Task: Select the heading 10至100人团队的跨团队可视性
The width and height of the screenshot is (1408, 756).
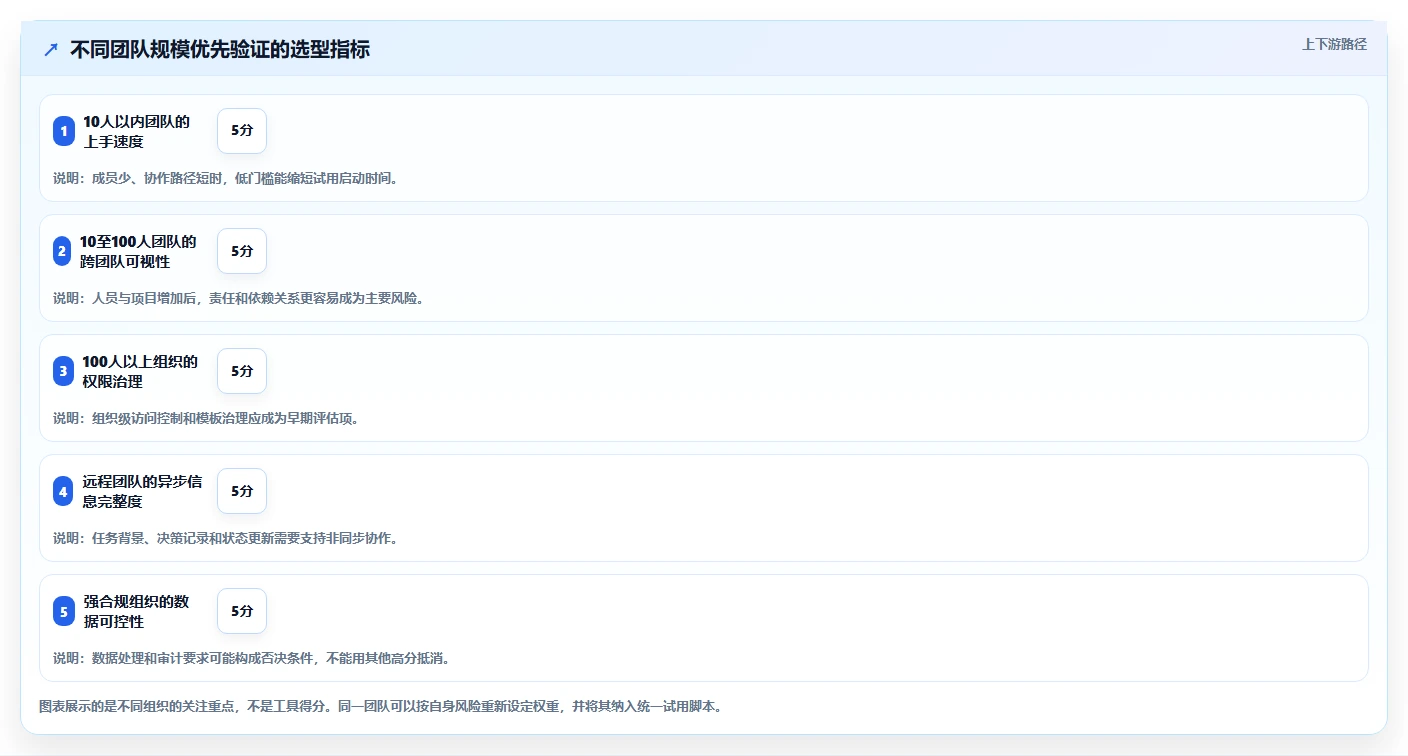Action: tap(139, 251)
